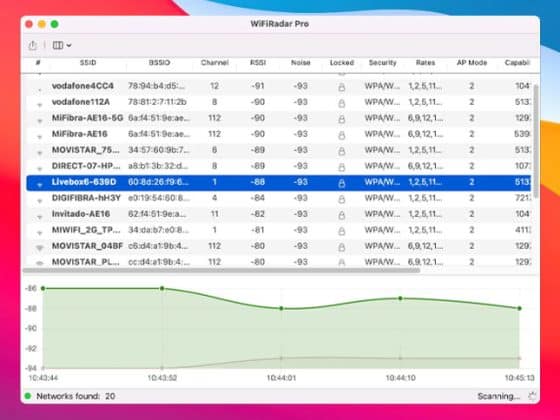Click the Rates column header

point(425,63)
